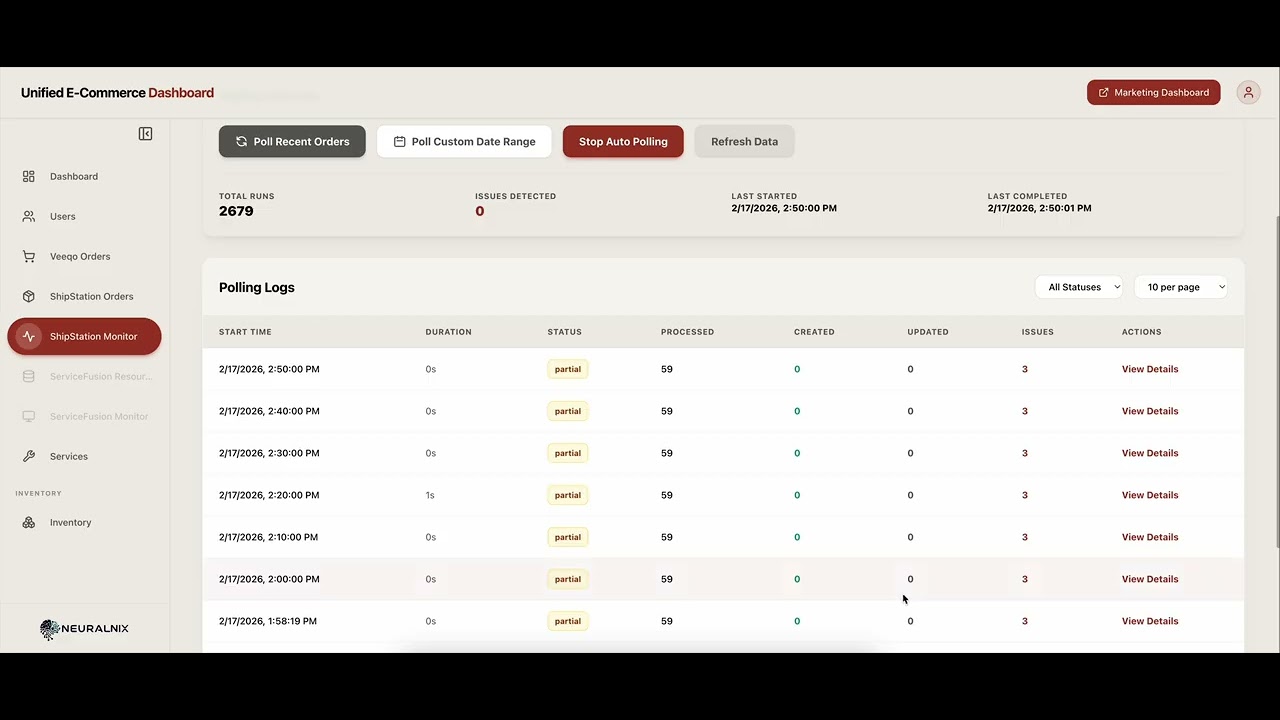Click the Neuralnix logo
This screenshot has height=720, width=1280.
point(84,629)
